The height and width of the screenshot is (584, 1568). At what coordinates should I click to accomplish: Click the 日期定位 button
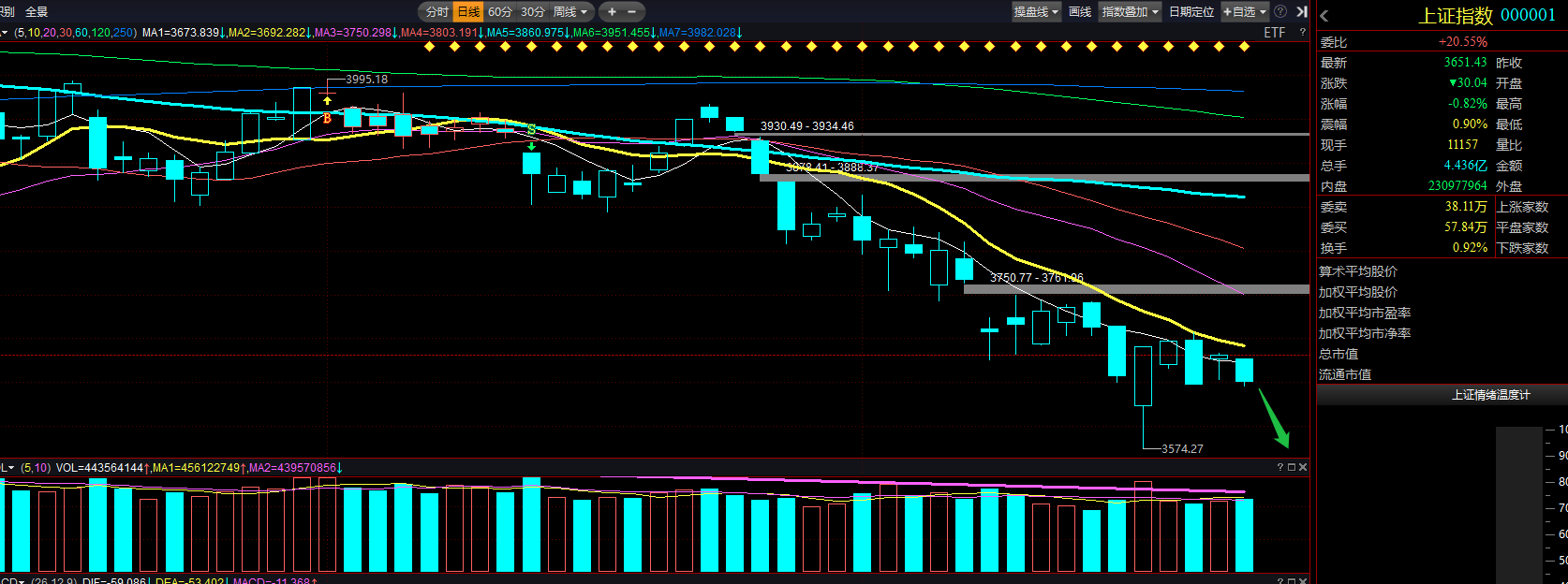[1191, 12]
